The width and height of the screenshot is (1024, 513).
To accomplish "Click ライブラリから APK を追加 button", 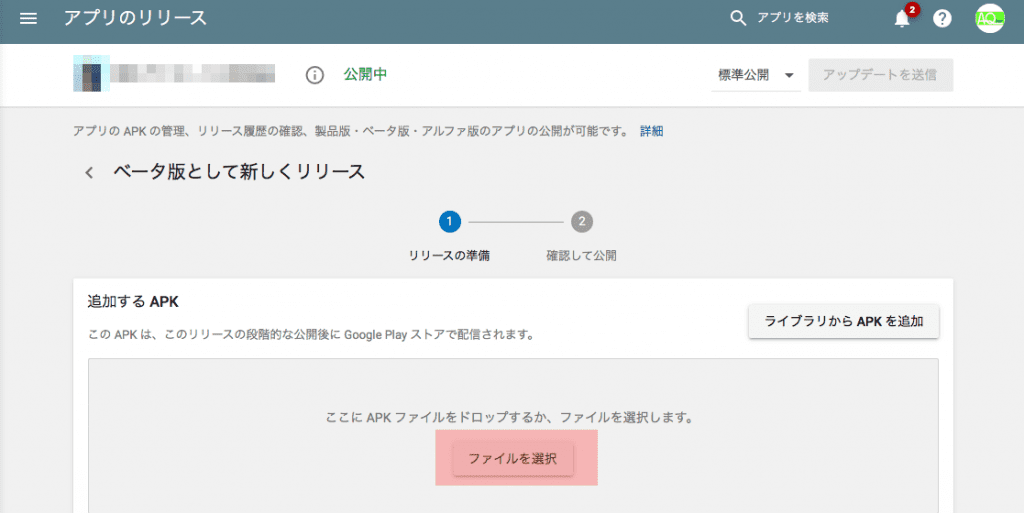I will coord(843,321).
